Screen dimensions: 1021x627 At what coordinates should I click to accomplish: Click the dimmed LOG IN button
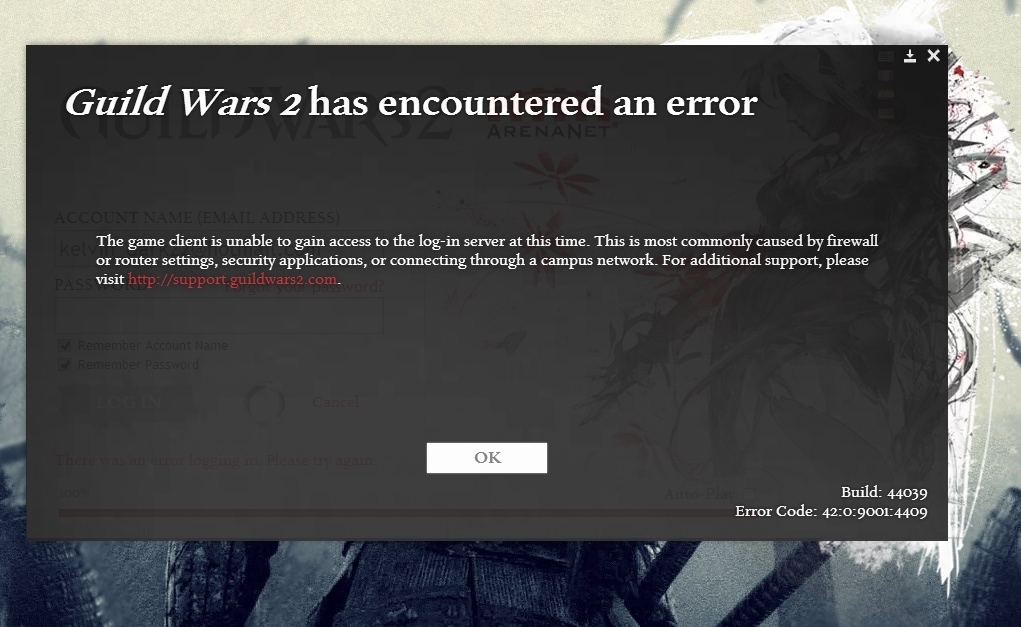click(128, 402)
